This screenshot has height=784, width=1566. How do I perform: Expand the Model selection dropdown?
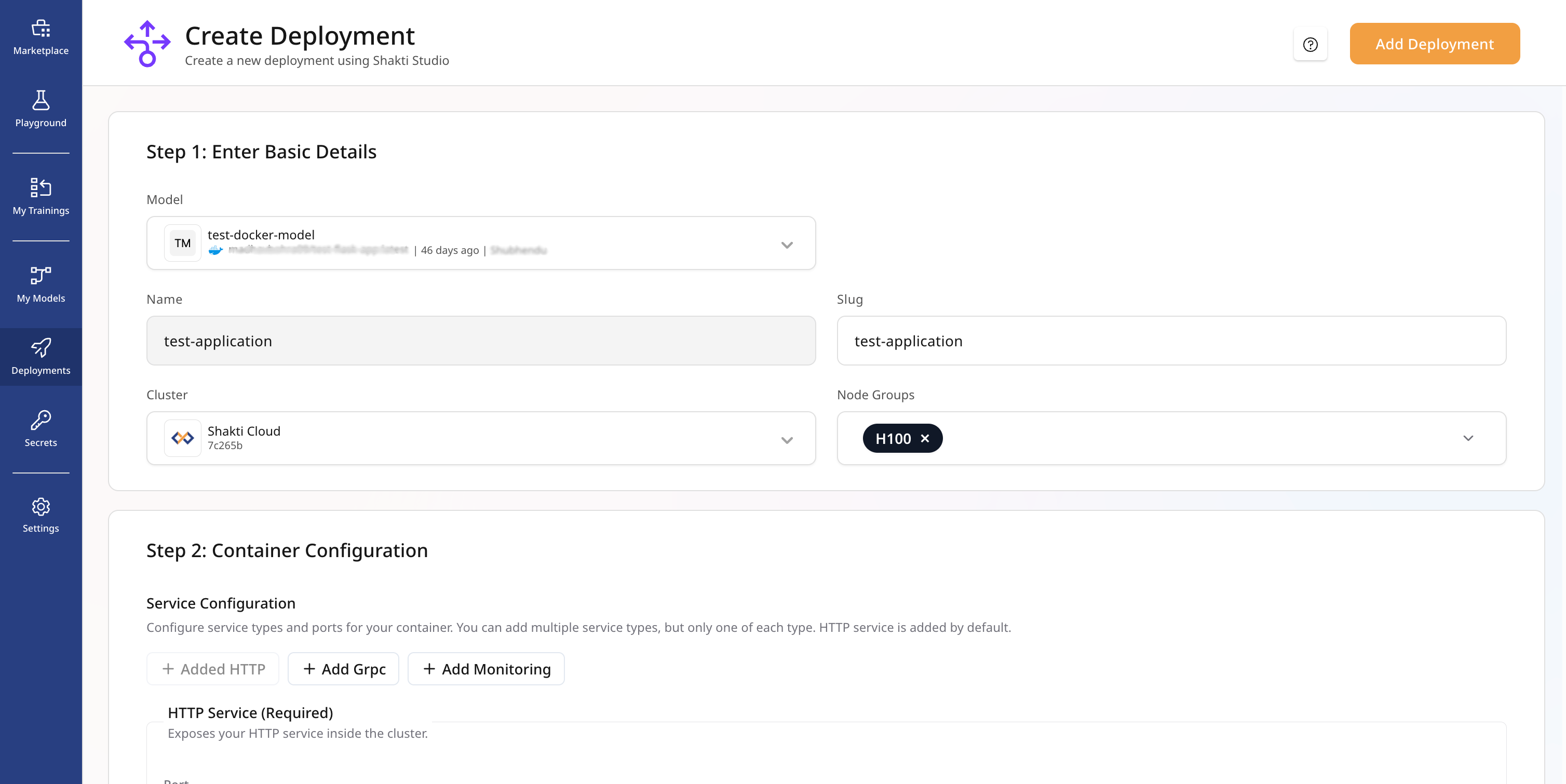coord(787,245)
